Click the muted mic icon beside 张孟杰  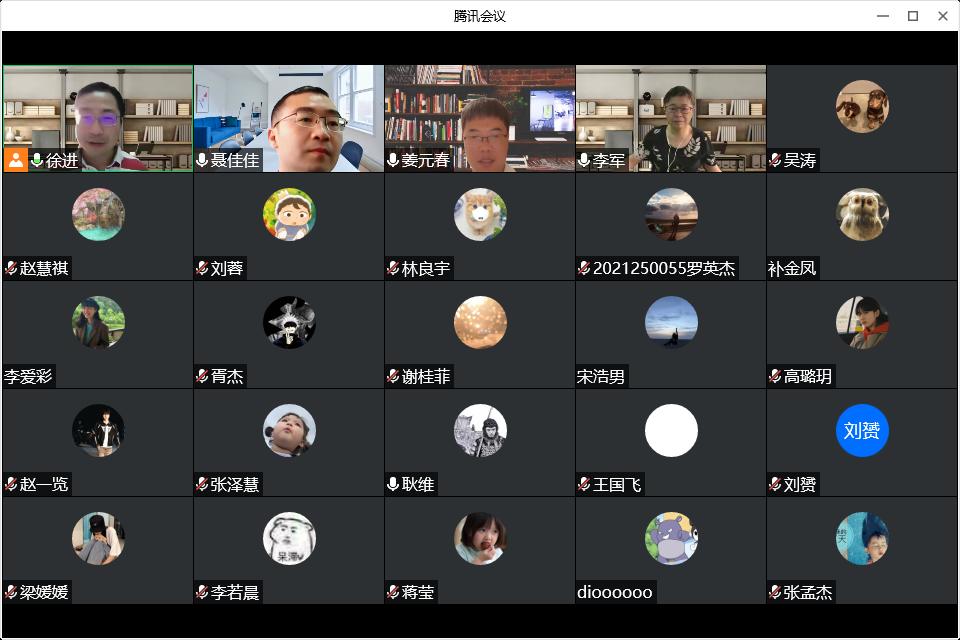tap(775, 592)
